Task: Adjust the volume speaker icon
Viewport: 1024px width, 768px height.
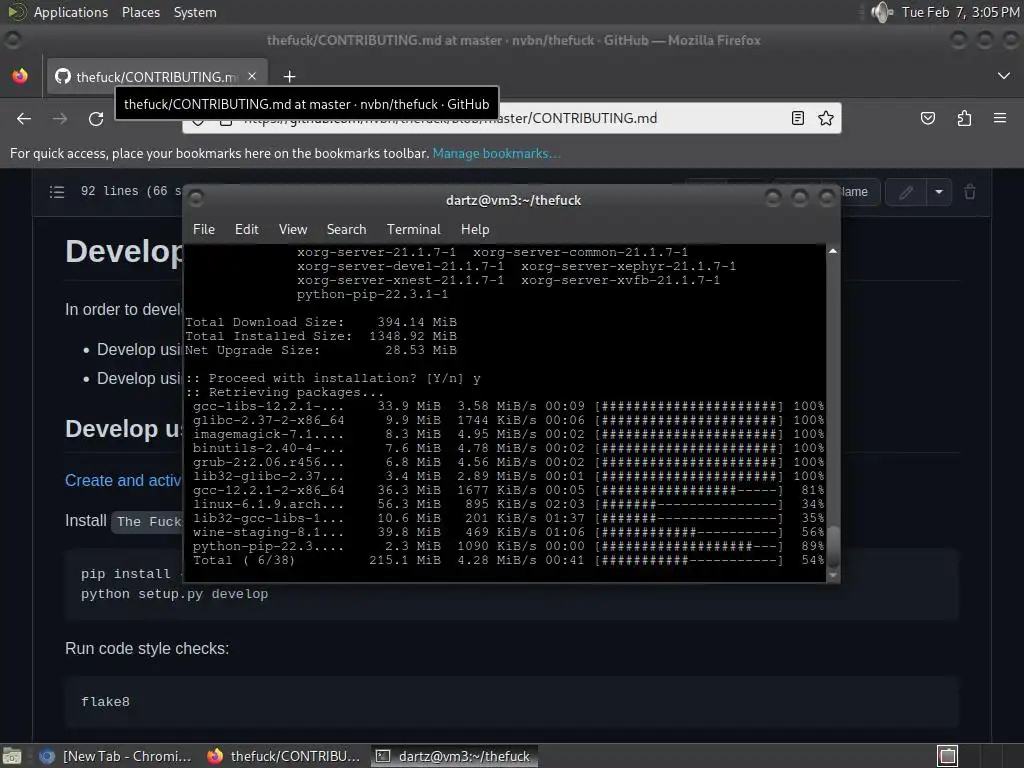Action: click(x=882, y=12)
